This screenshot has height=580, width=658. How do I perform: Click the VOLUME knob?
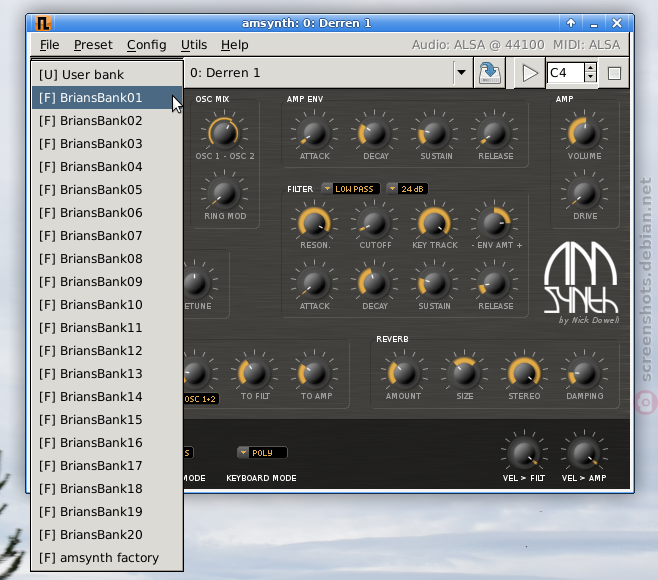(584, 133)
